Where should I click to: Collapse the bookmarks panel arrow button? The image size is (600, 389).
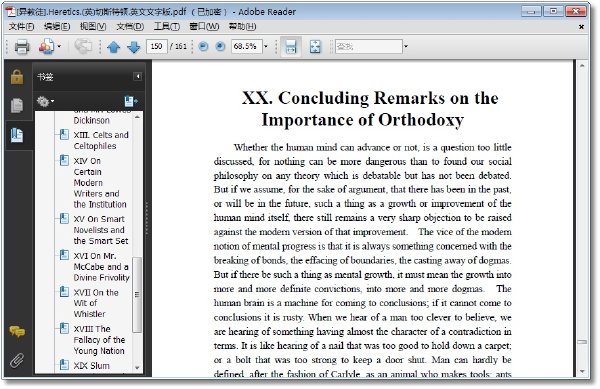click(137, 76)
